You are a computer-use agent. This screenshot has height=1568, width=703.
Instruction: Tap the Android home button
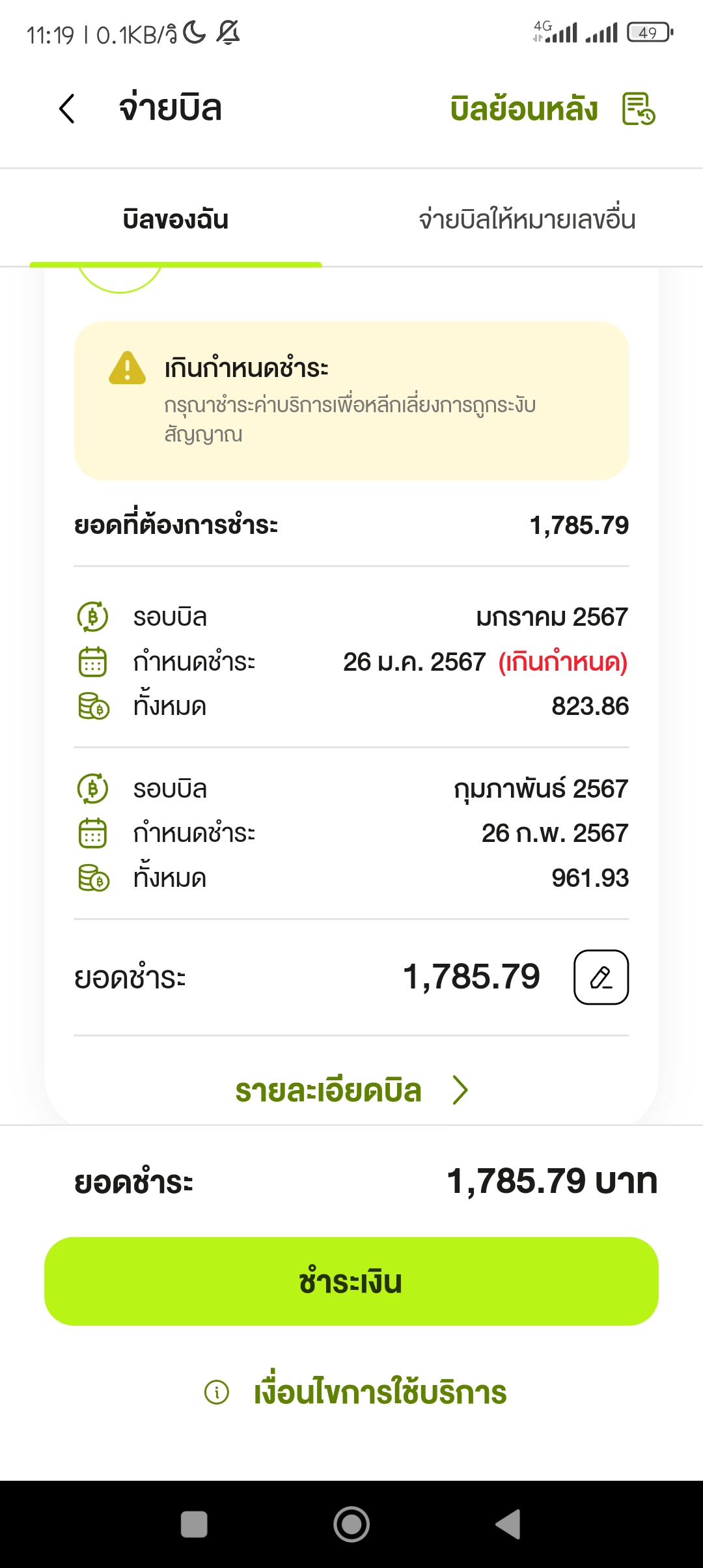coord(351,1524)
